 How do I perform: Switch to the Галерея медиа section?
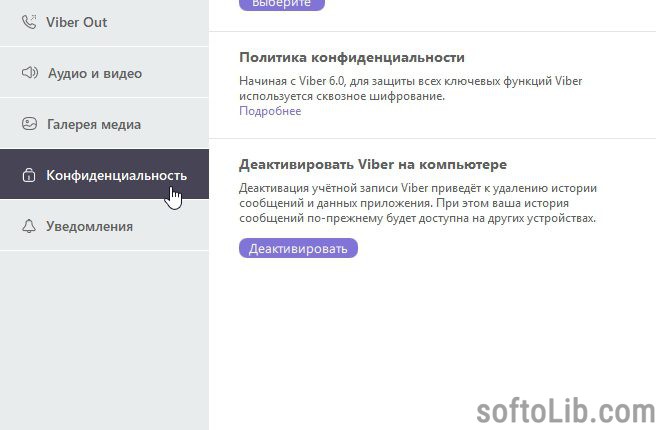(x=104, y=124)
